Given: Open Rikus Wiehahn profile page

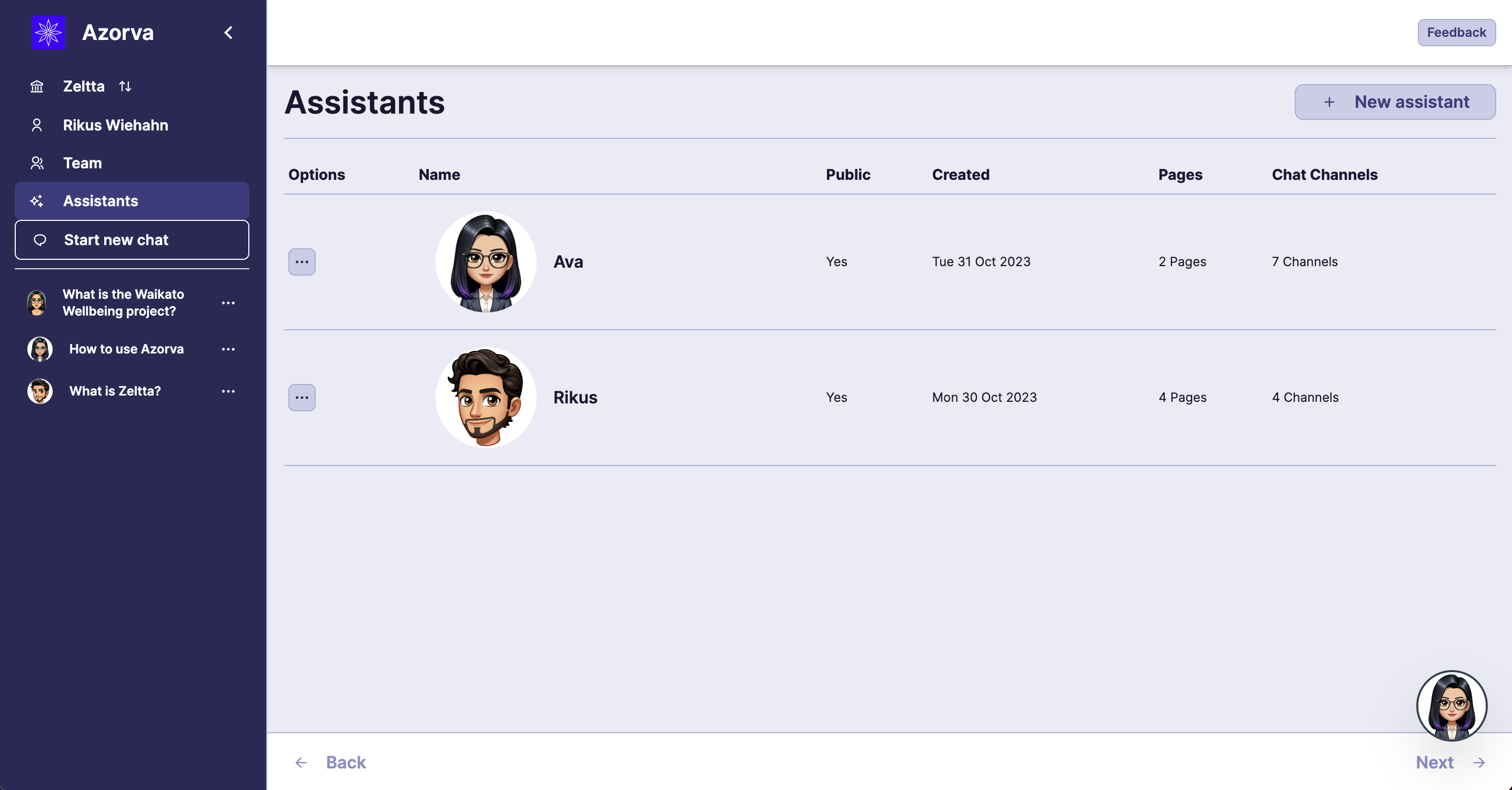Looking at the screenshot, I should [115, 125].
